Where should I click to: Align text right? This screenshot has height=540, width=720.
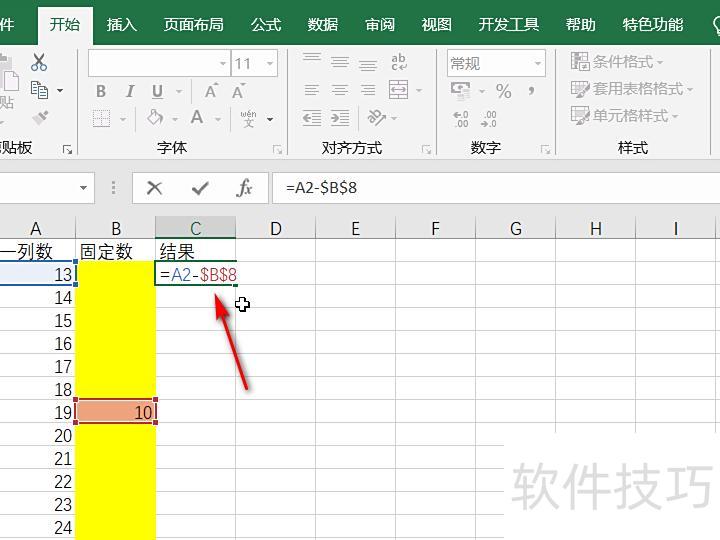coord(368,90)
